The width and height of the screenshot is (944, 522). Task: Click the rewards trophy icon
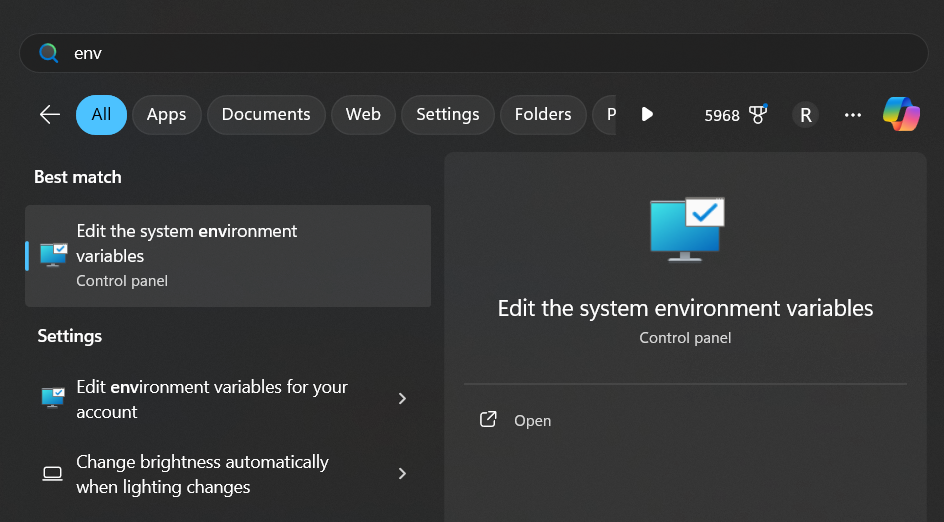(757, 114)
